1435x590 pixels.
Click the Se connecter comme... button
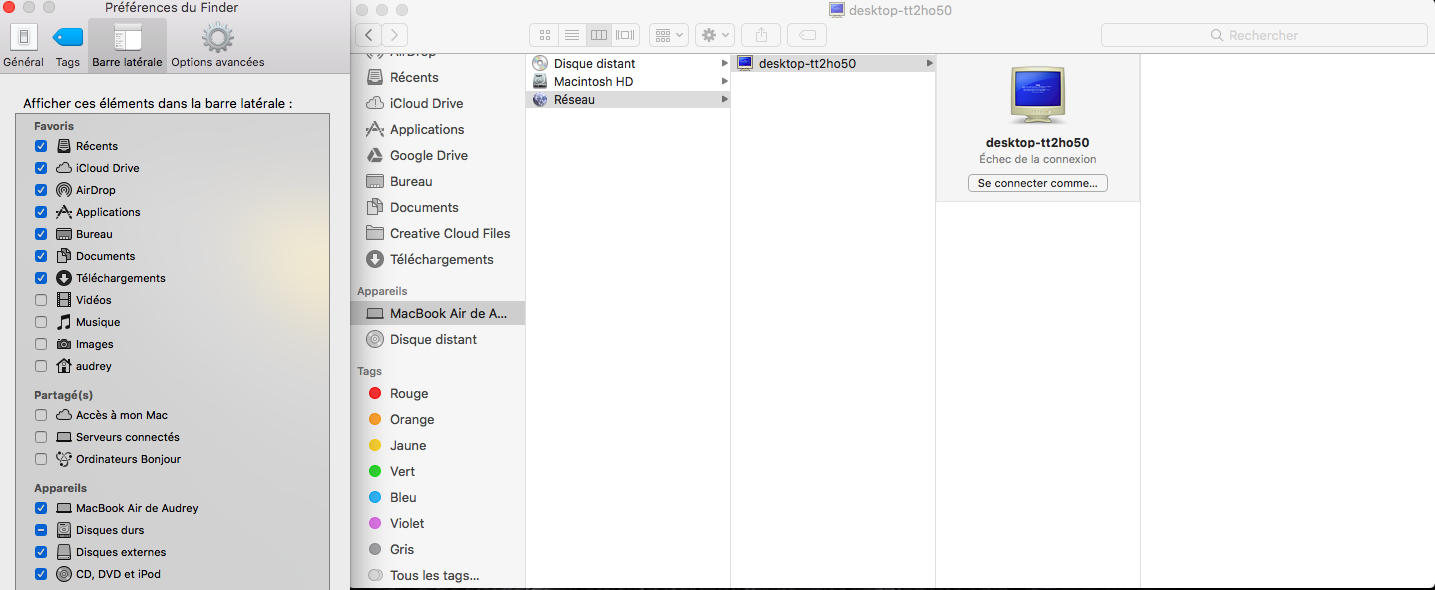point(1037,183)
